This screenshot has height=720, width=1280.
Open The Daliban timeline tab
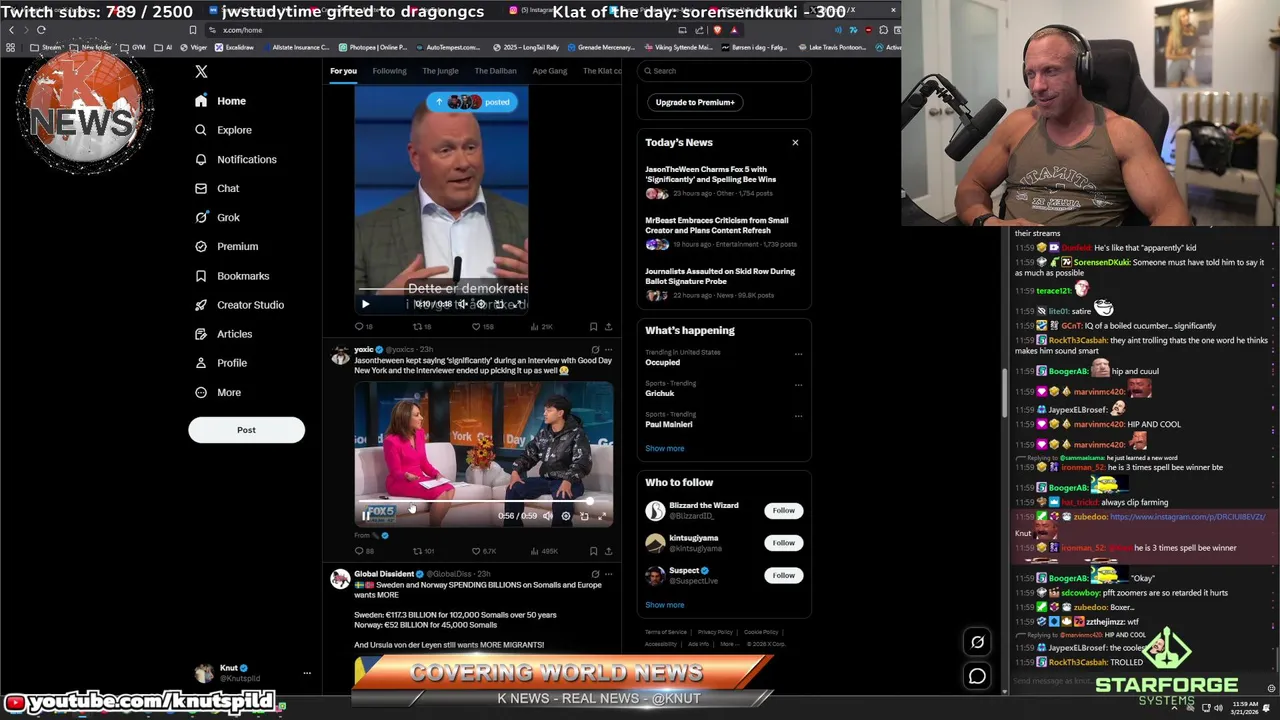click(495, 71)
